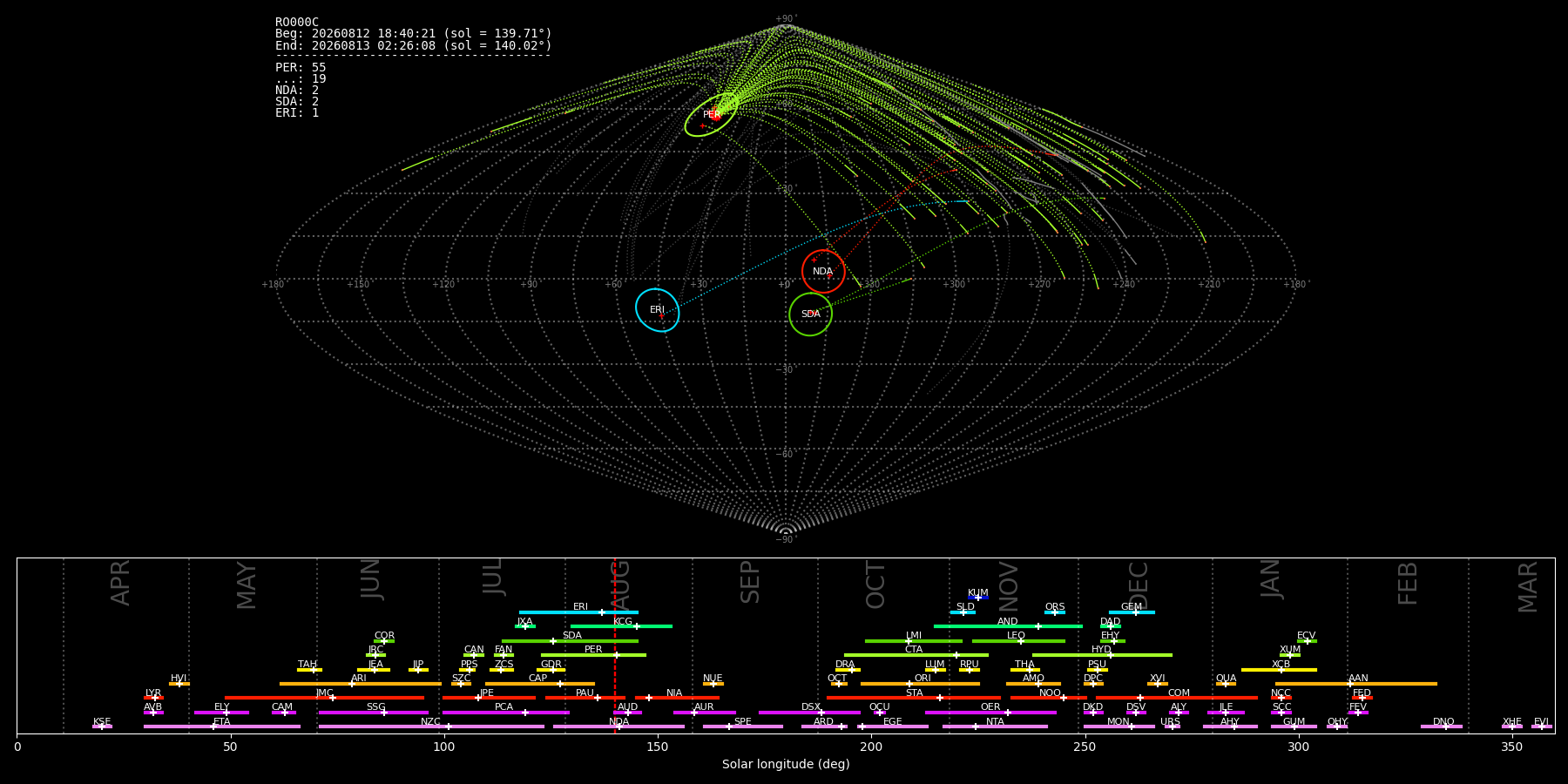Click the AUG month label
Screen dimensions: 1568x784
click(x=620, y=585)
